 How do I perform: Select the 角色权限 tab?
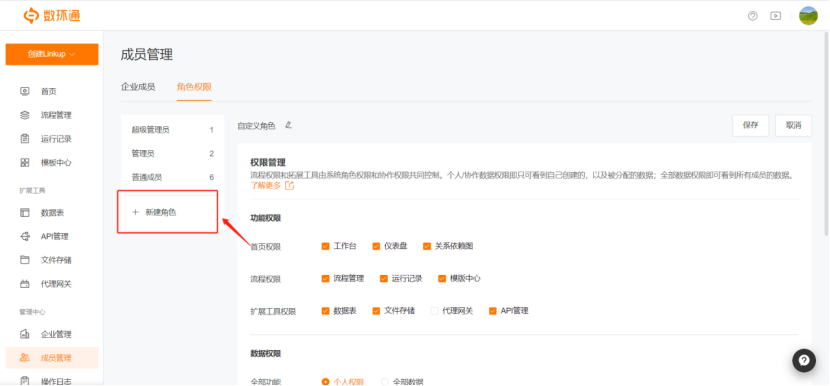[194, 87]
